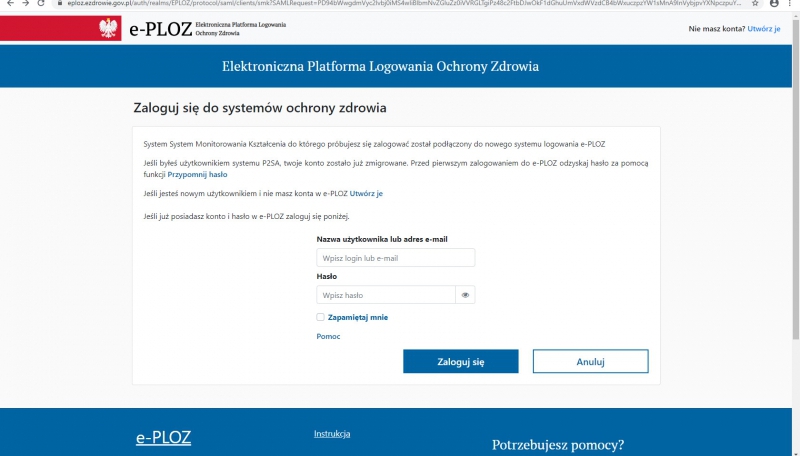Follow the Utwórz je link in info text
Screen dimensions: 800x456
[366, 193]
